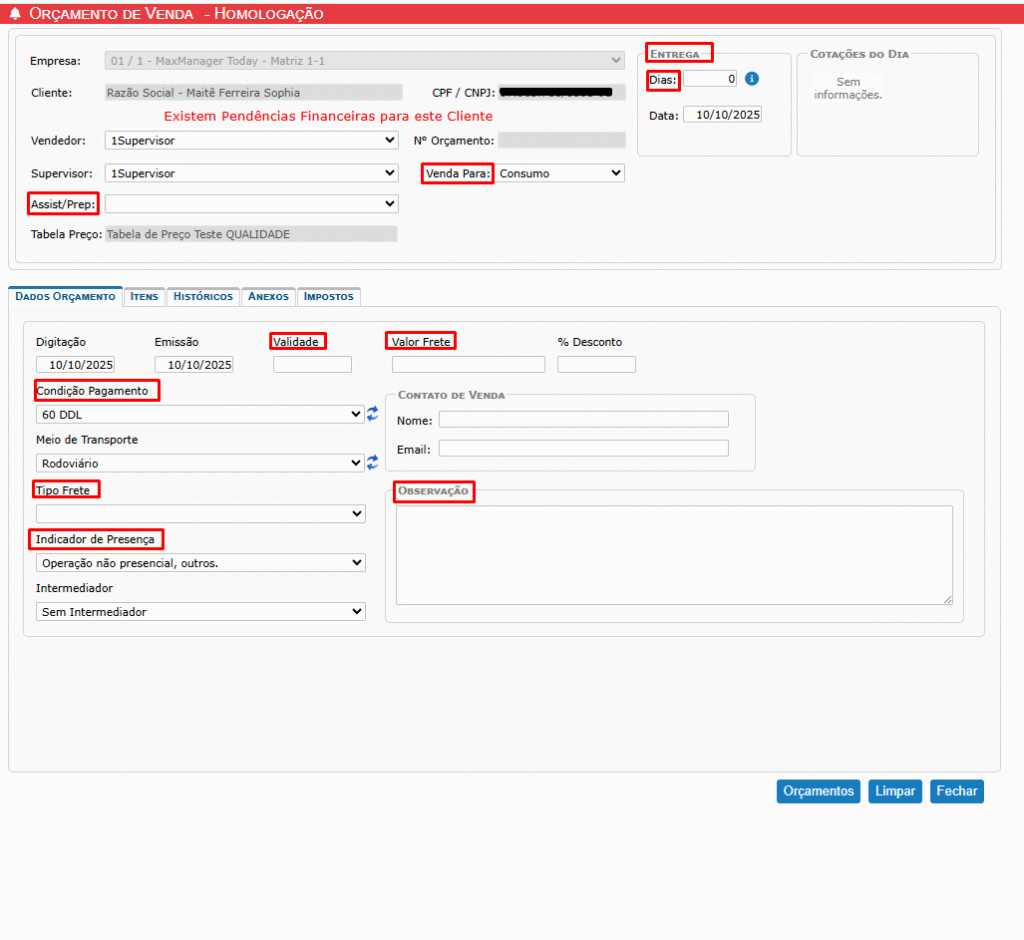Switch to the Impostos tab
1024x940 pixels.
tap(328, 297)
